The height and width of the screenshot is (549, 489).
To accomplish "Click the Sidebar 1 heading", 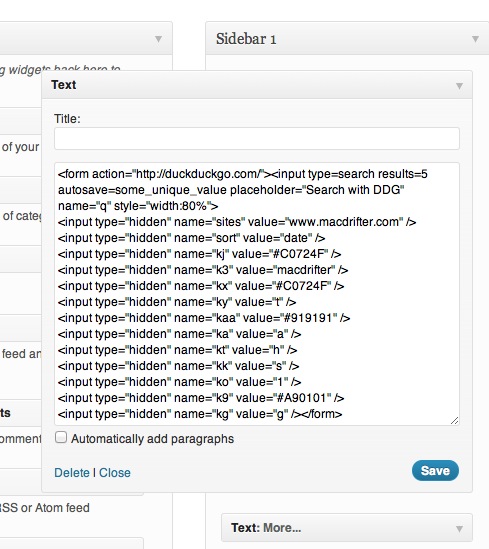I will tap(246, 39).
